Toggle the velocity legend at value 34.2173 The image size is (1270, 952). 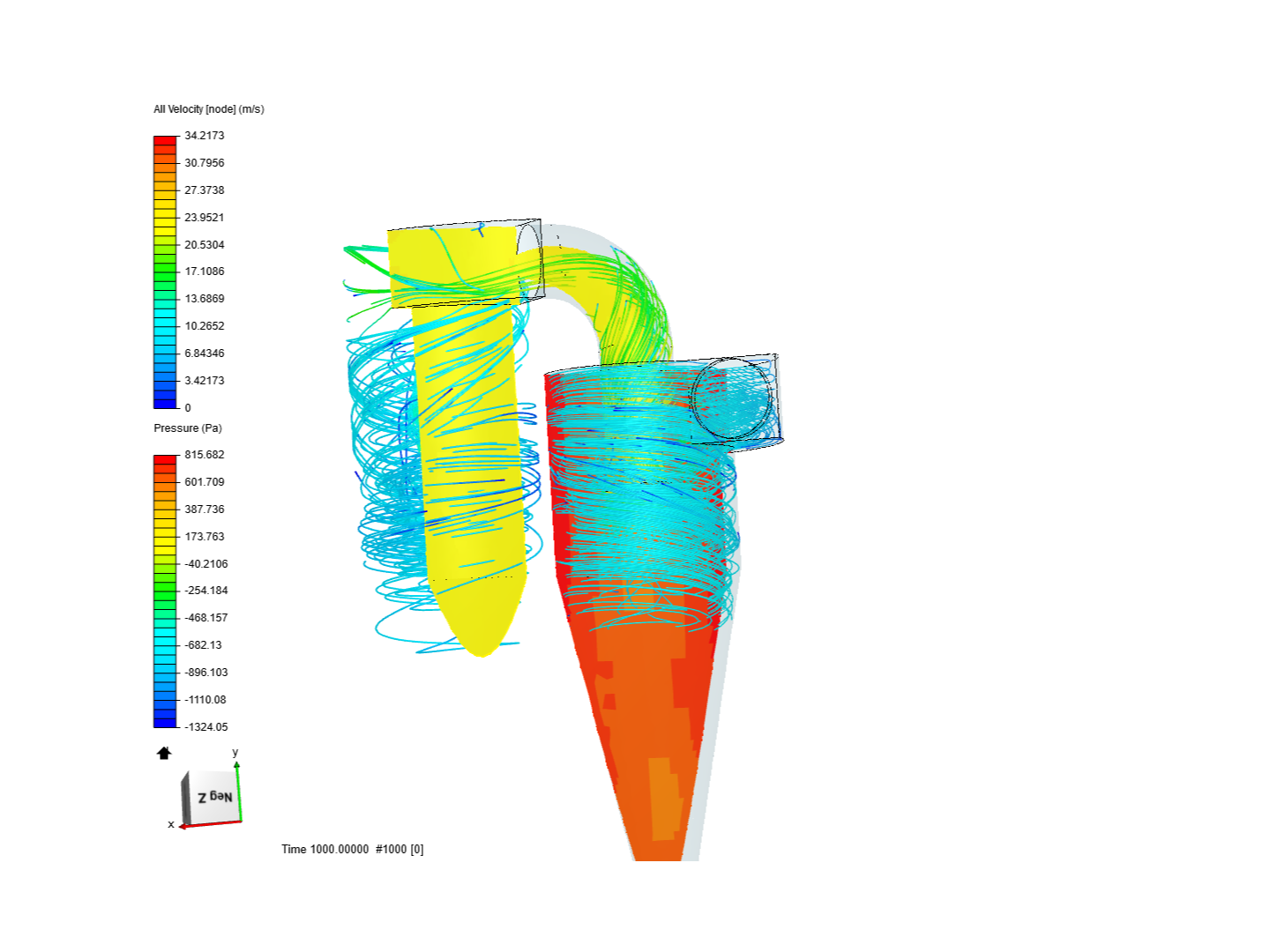coord(205,135)
